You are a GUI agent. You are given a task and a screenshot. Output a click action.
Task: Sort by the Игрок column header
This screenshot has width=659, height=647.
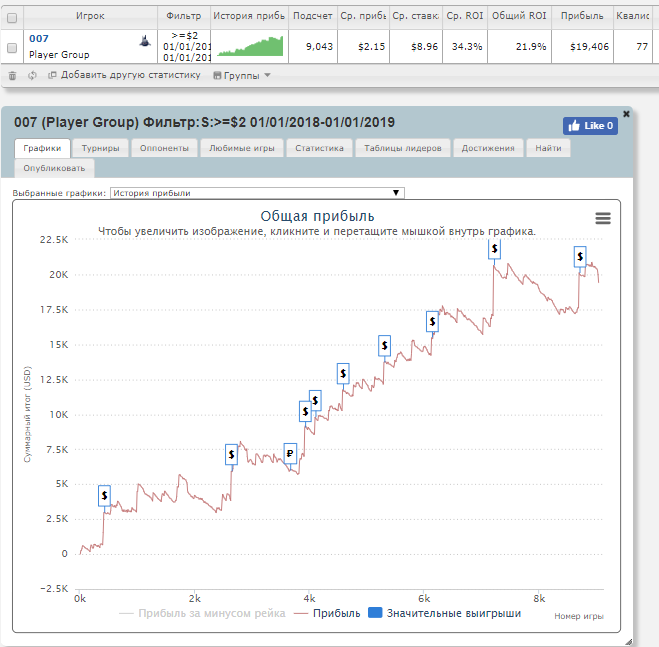tap(90, 16)
